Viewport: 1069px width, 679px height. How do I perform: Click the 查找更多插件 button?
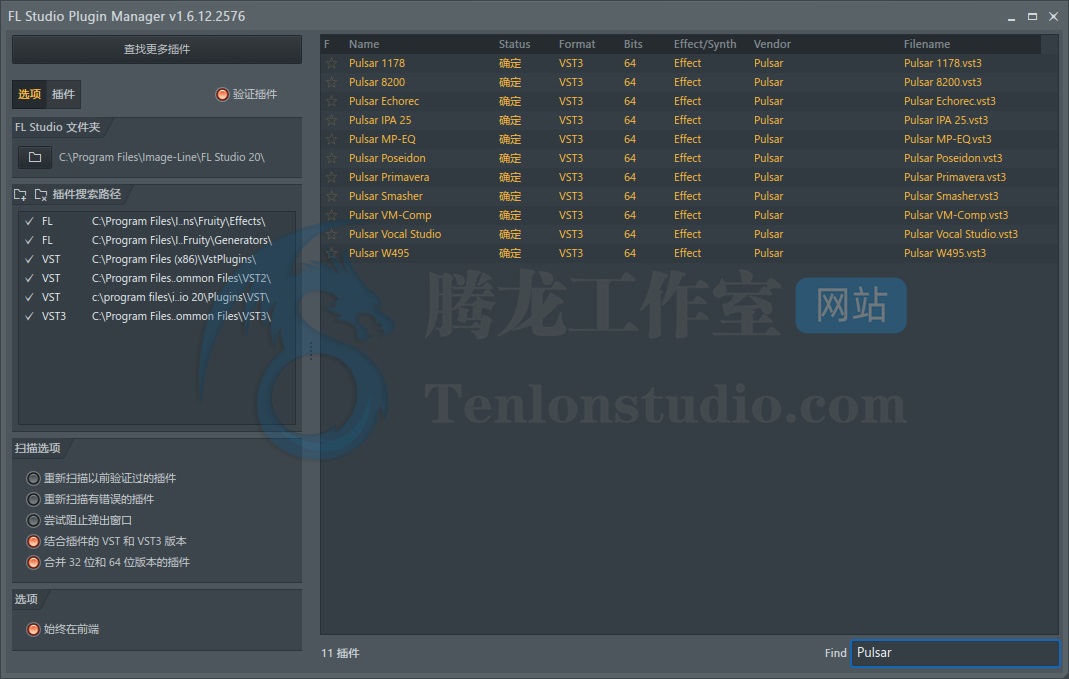point(157,49)
